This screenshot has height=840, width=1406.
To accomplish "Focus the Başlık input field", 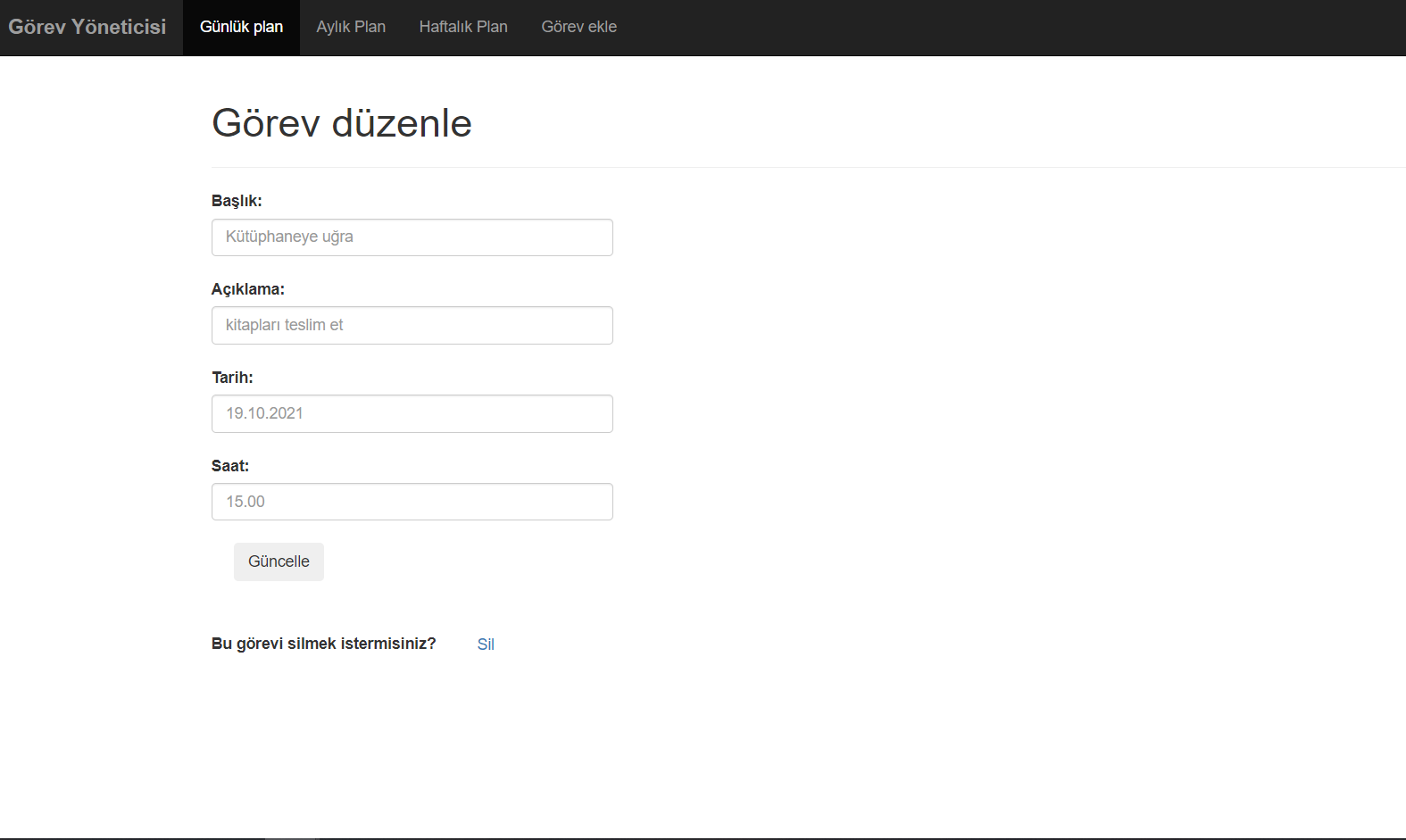I will click(412, 237).
